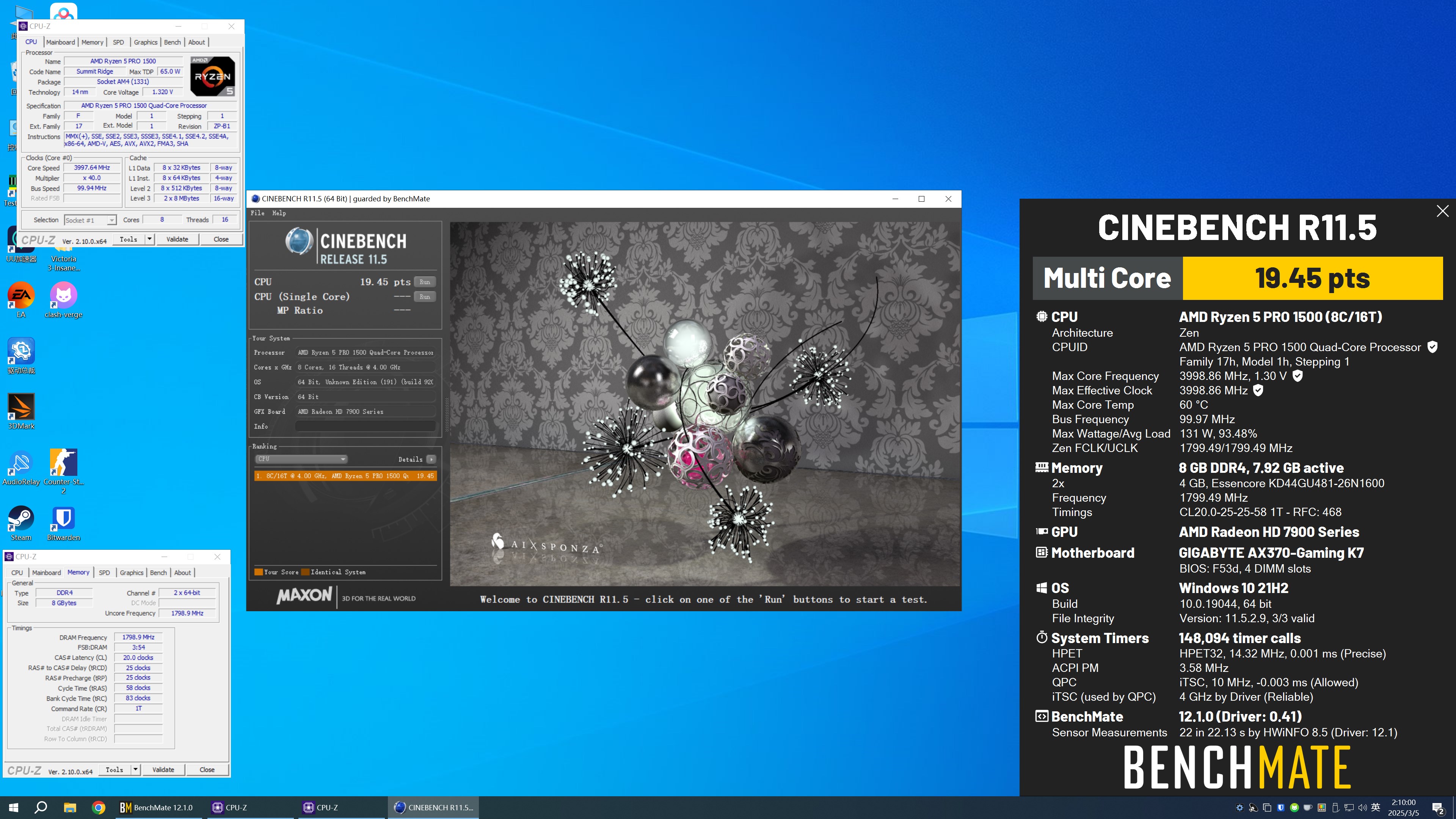Click the PowerToys tray icon
1456x819 pixels.
tap(1321, 808)
